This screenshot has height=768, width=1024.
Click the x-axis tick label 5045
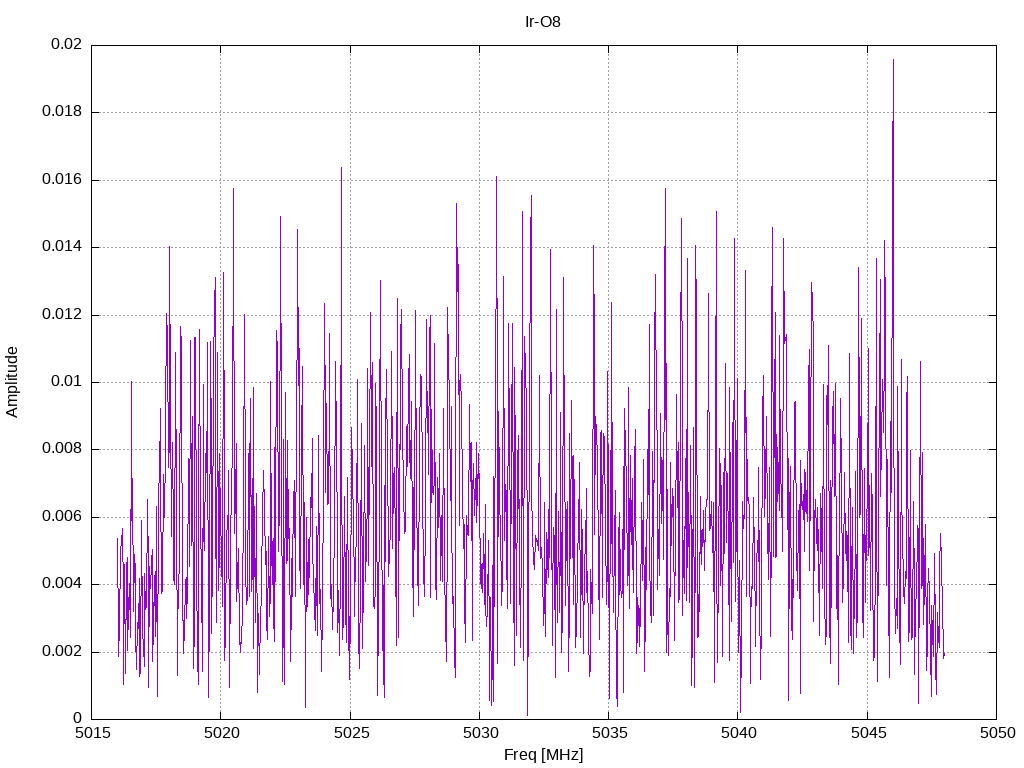pyautogui.click(x=868, y=733)
